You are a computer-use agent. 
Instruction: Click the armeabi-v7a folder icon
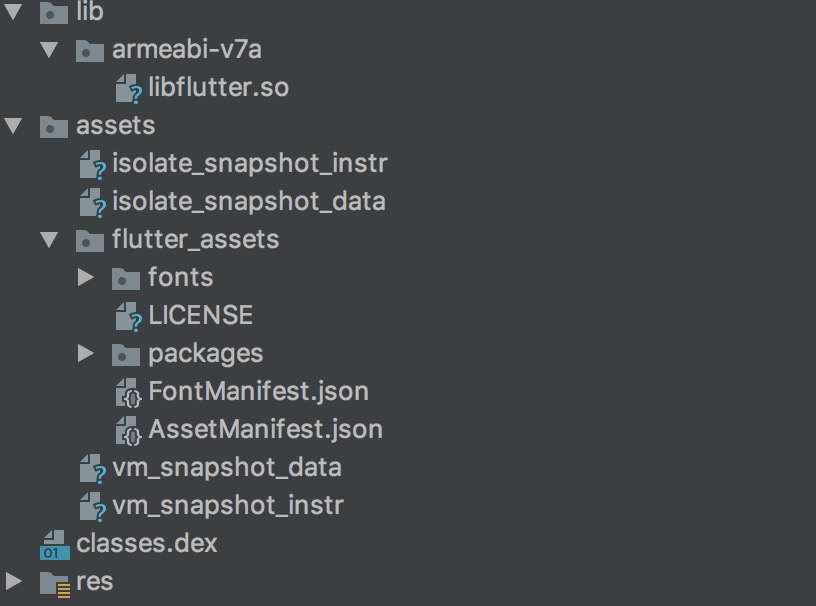[x=90, y=50]
